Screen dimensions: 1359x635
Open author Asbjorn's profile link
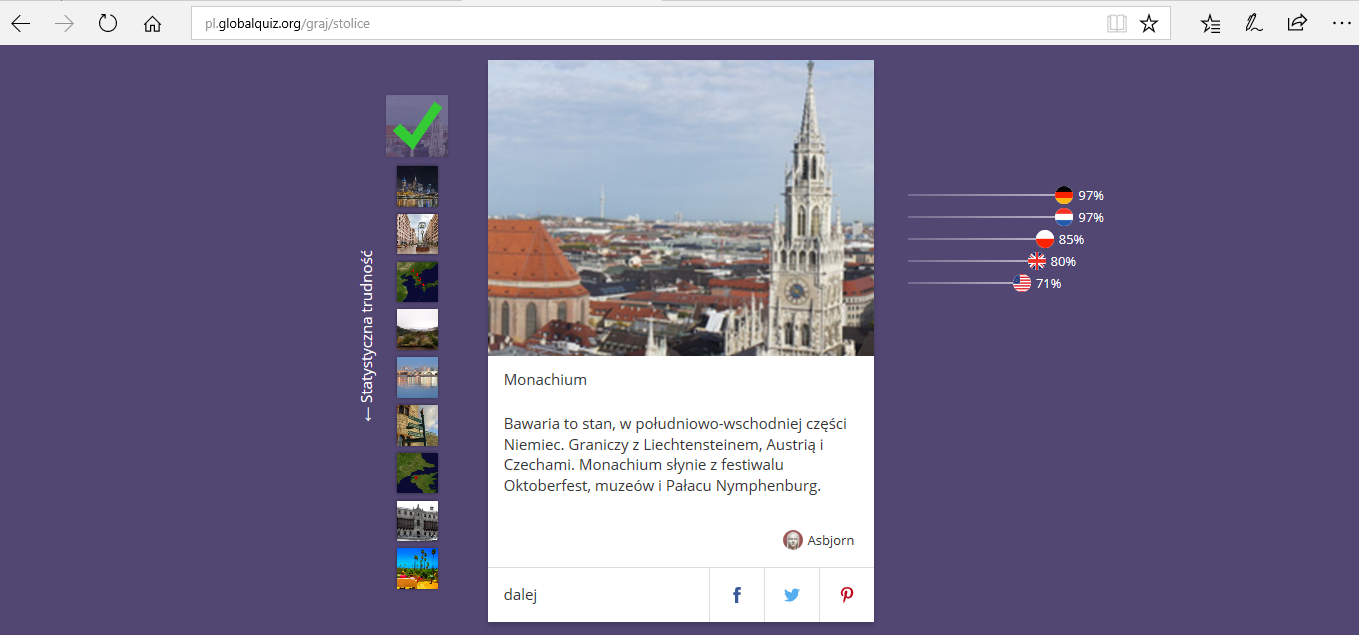click(x=831, y=540)
